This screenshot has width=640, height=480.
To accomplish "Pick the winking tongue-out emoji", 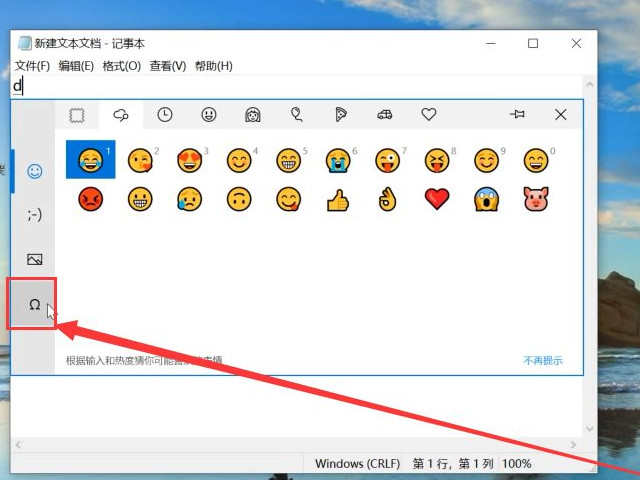I will (x=387, y=160).
